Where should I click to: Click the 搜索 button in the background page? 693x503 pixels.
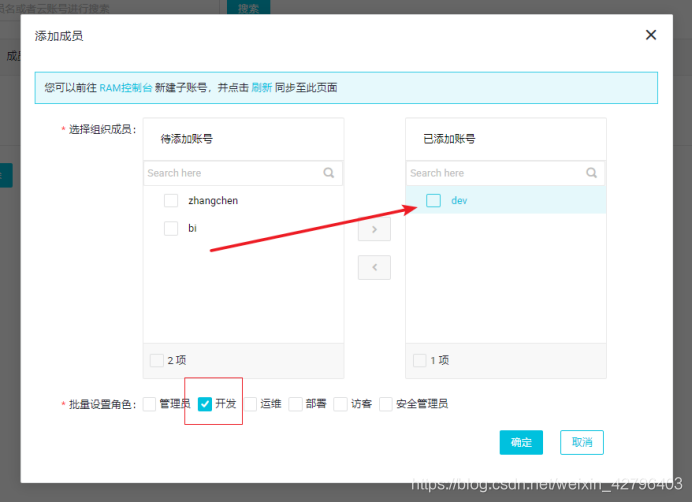coord(248,7)
